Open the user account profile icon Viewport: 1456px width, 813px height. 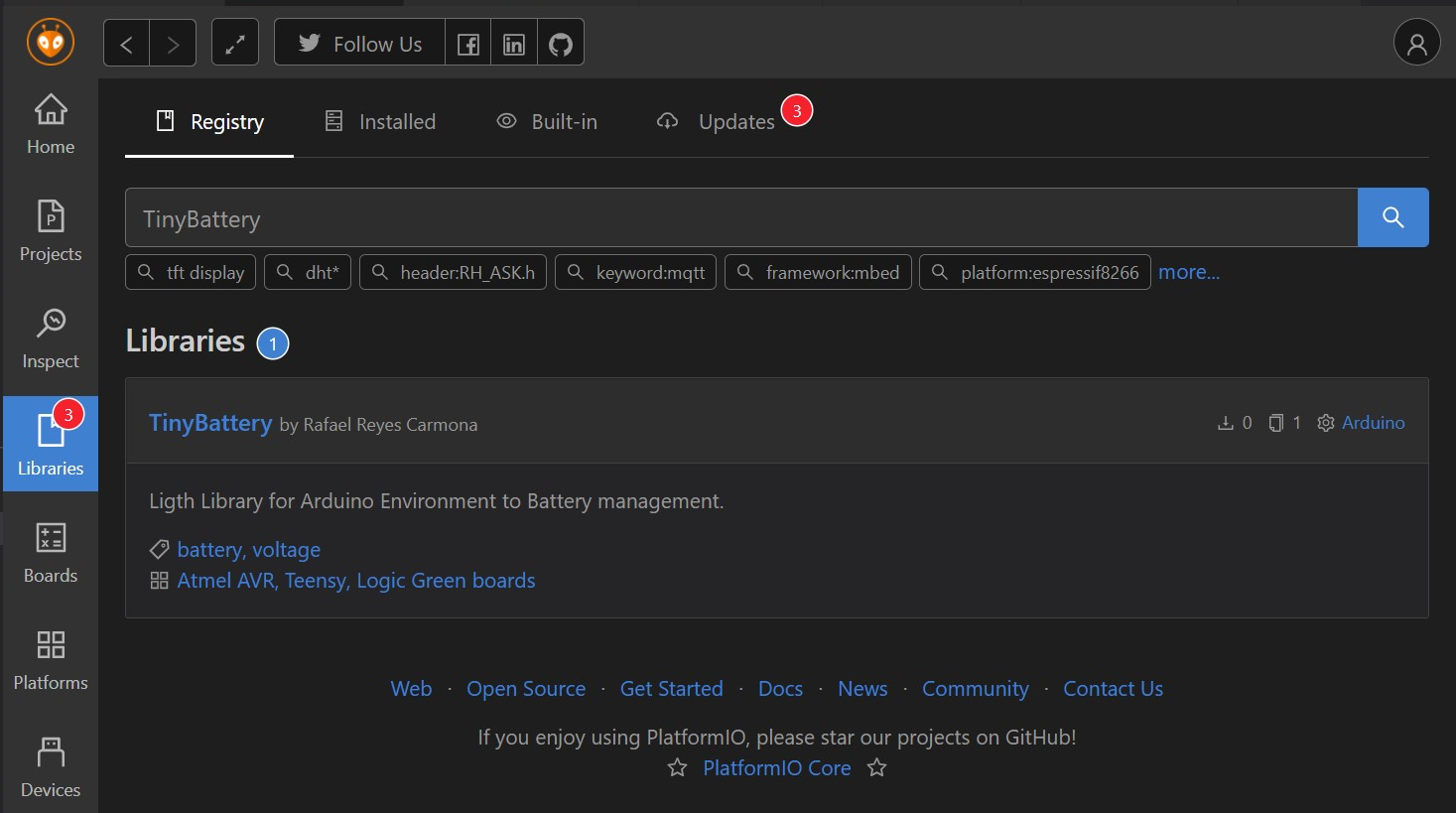point(1417,43)
